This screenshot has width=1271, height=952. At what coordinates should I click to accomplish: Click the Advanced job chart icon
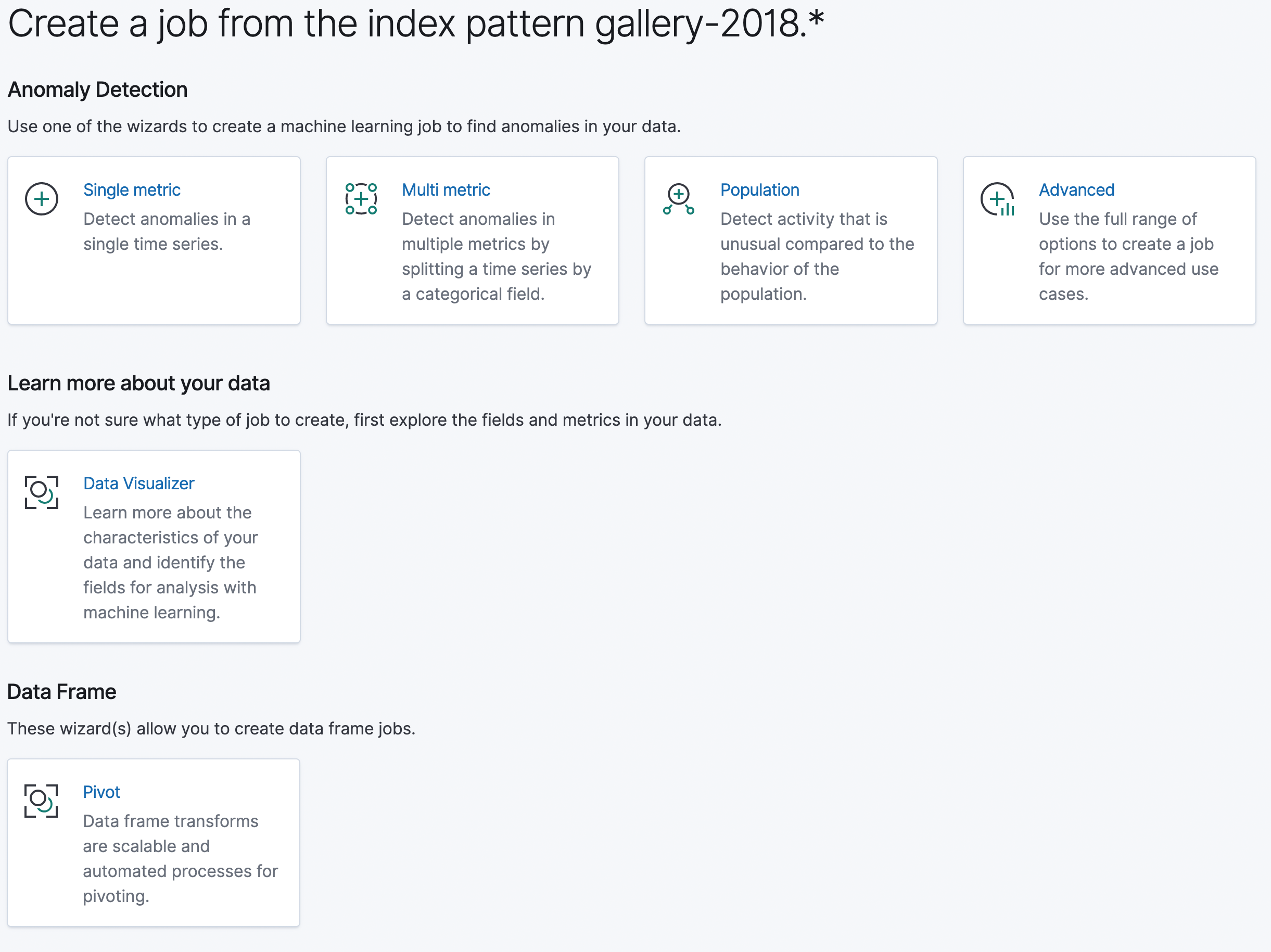998,199
